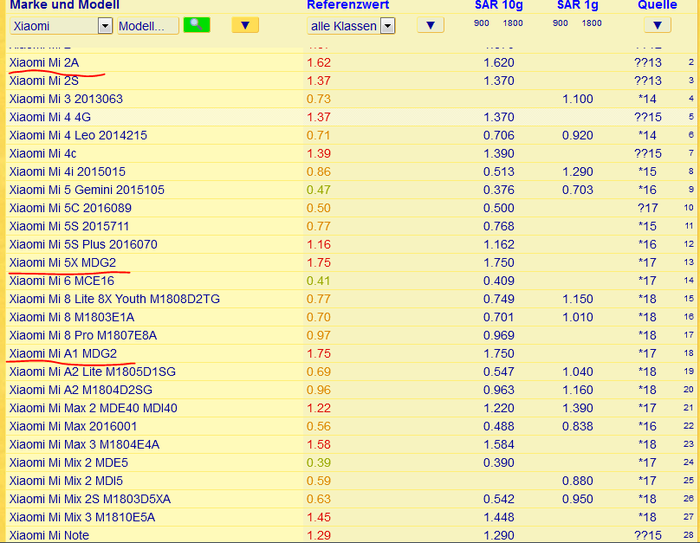Select Xiaomi Mi 5C 2016089
The width and height of the screenshot is (700, 543).
point(70,208)
